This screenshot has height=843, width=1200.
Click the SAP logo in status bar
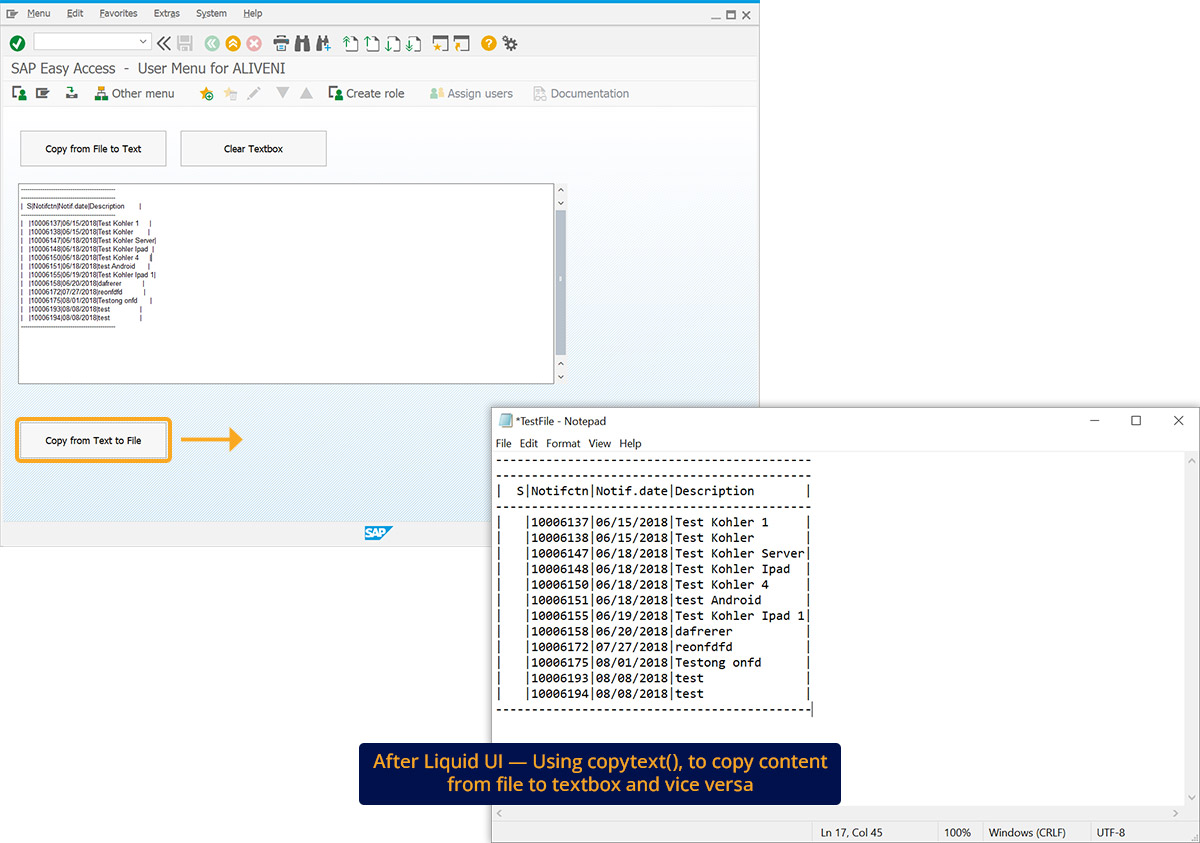(x=378, y=533)
